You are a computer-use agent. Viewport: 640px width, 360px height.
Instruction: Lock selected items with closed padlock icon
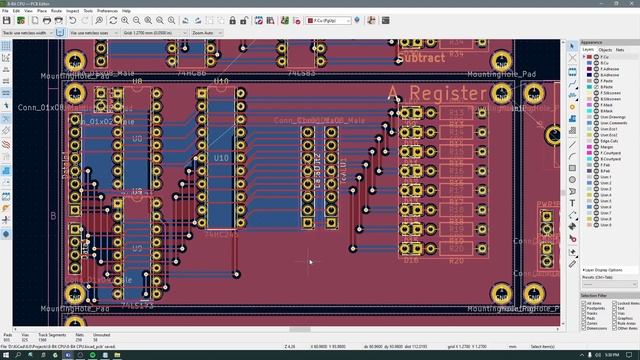coord(232,20)
